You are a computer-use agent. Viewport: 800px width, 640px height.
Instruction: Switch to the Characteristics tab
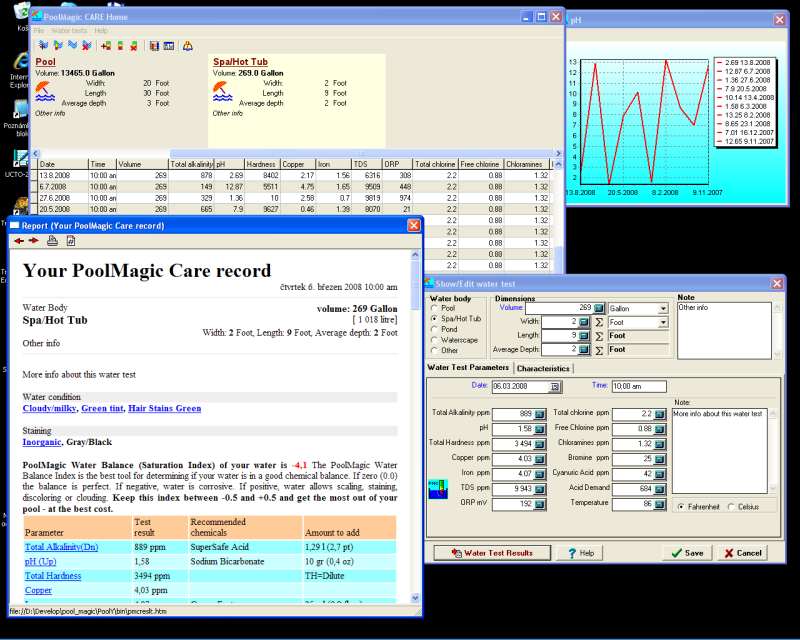pos(543,368)
